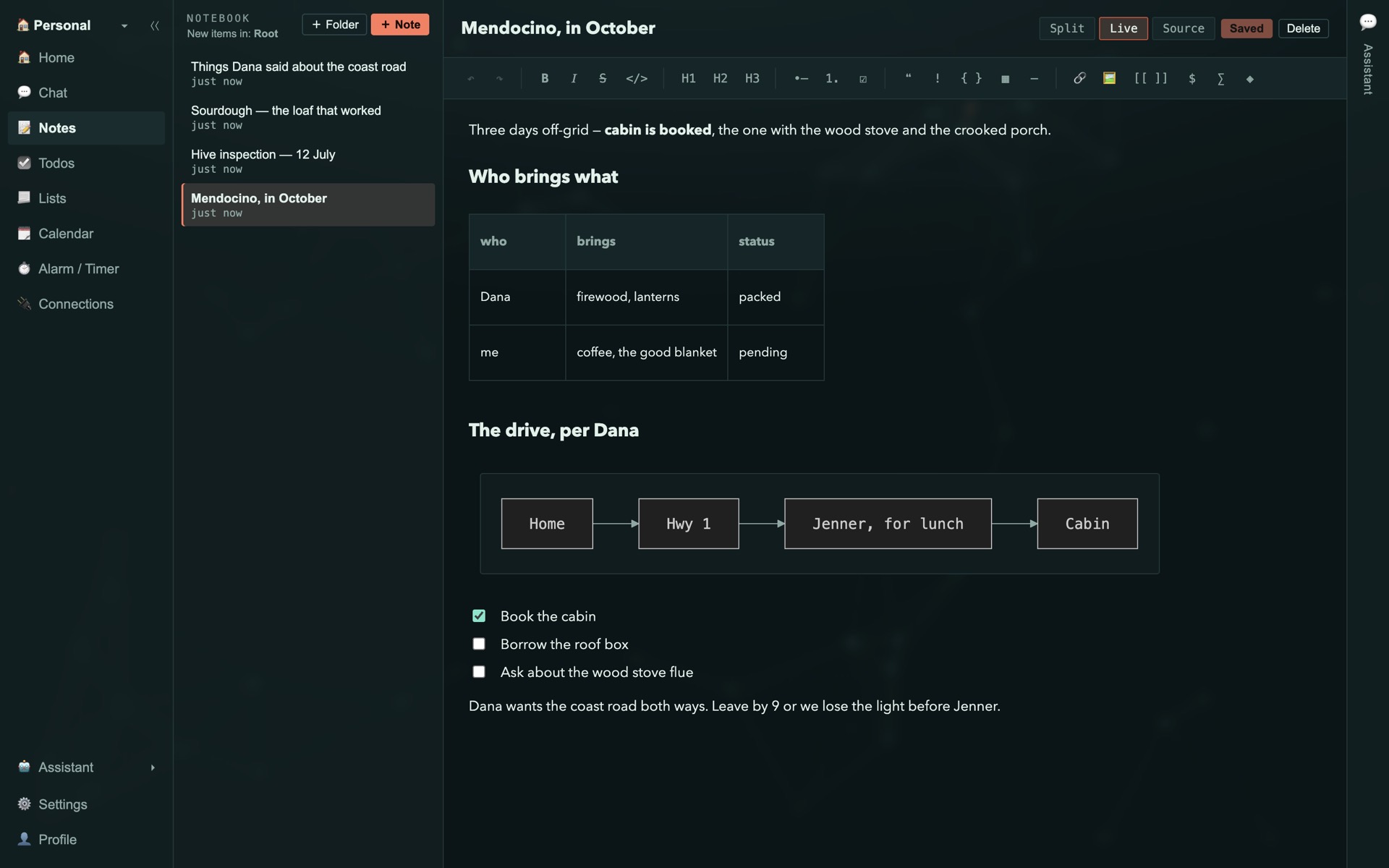Insert H2 heading
1389x868 pixels.
pos(720,78)
